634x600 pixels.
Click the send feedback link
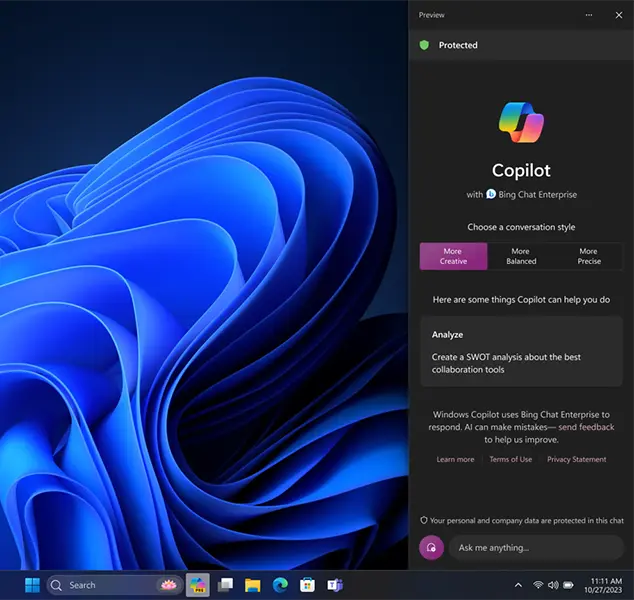[586, 427]
